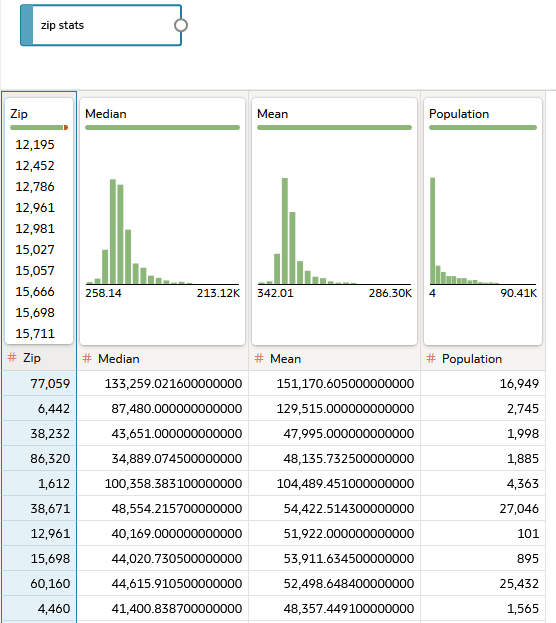556x623 pixels.
Task: Click Median maximum label 213.12K
Action: click(218, 293)
